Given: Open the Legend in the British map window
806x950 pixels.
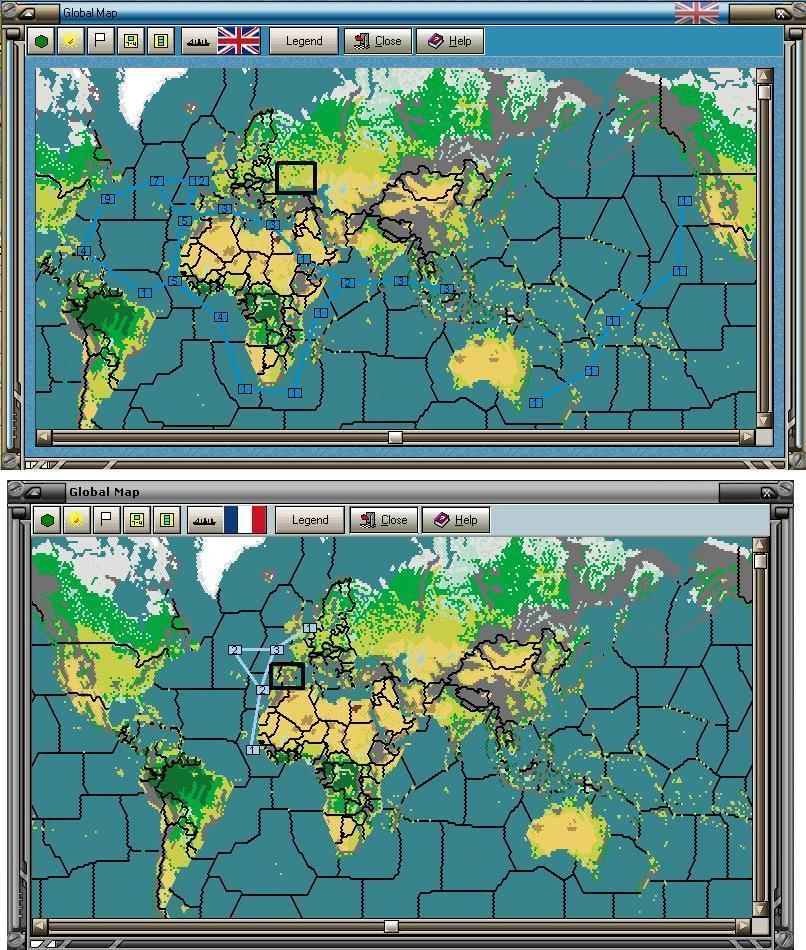Looking at the screenshot, I should click(304, 41).
